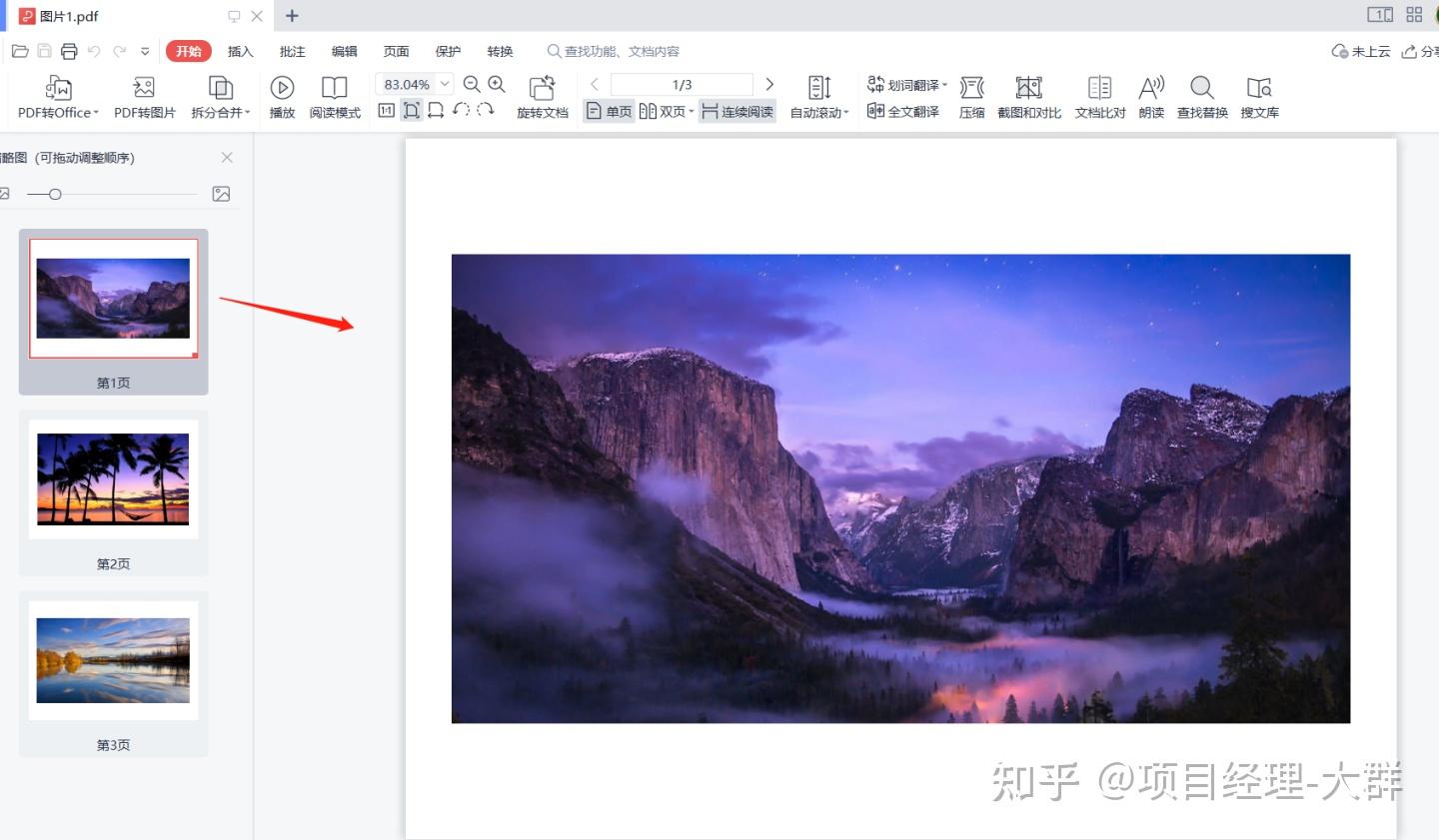Image resolution: width=1439 pixels, height=840 pixels.
Task: Open the 查找替换 find and replace tool
Action: coord(1202,98)
